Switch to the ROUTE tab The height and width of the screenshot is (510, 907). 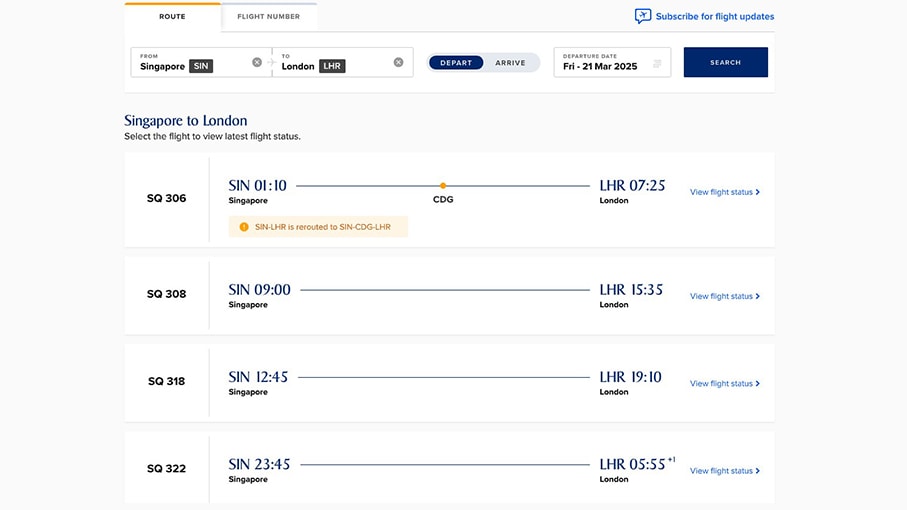pos(172,17)
